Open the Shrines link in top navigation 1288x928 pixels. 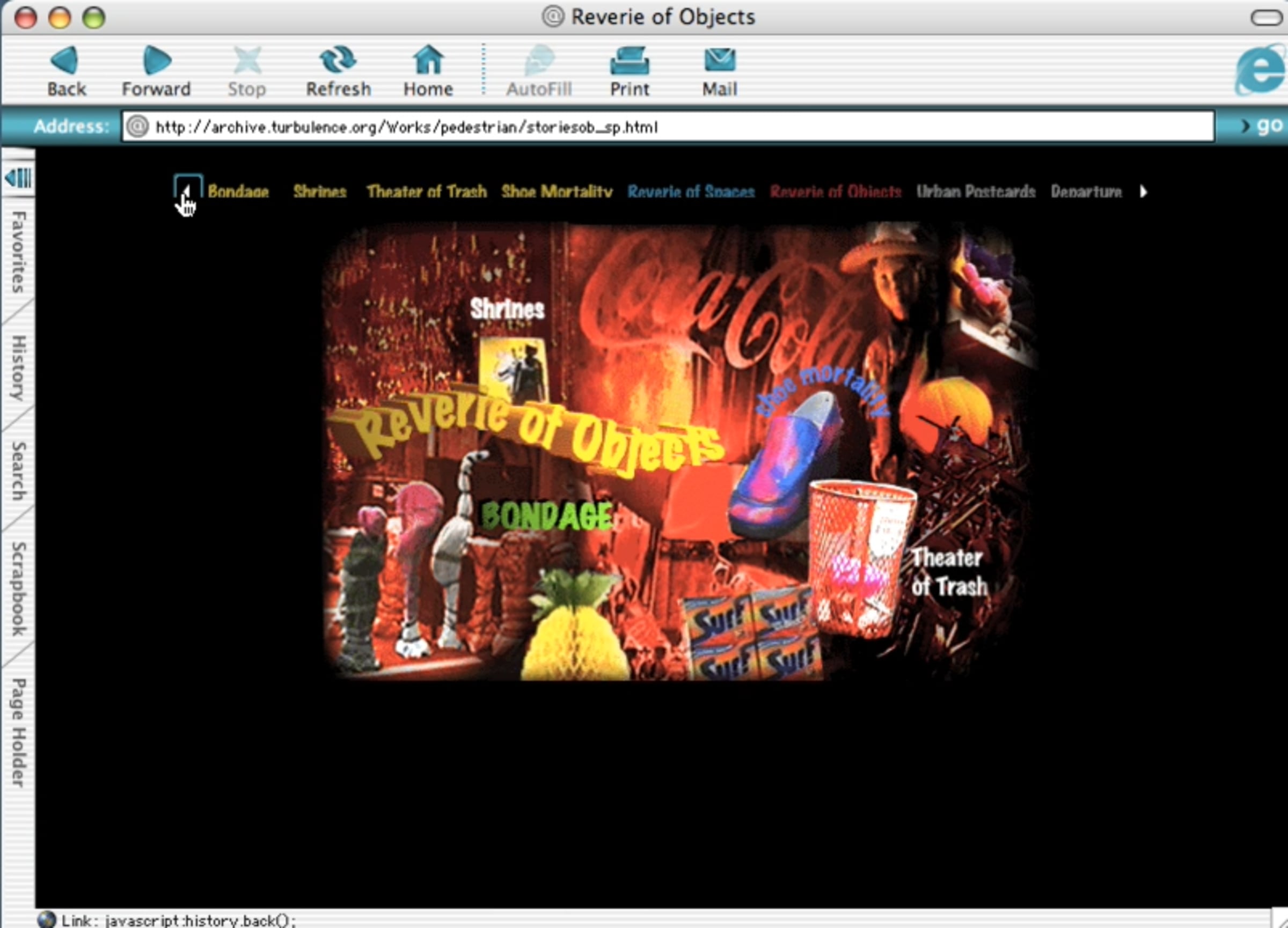point(320,192)
